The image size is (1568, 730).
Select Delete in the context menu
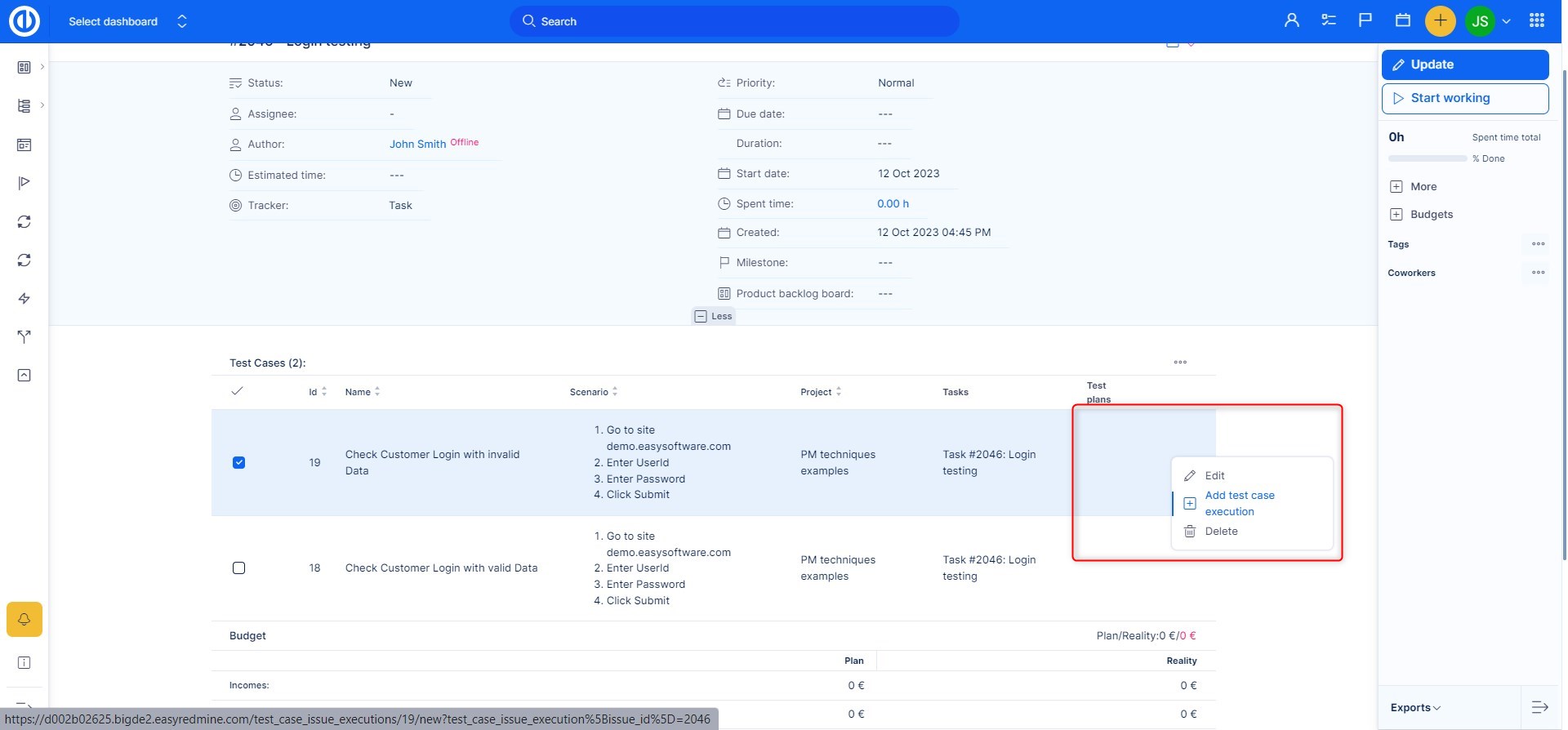(1221, 531)
